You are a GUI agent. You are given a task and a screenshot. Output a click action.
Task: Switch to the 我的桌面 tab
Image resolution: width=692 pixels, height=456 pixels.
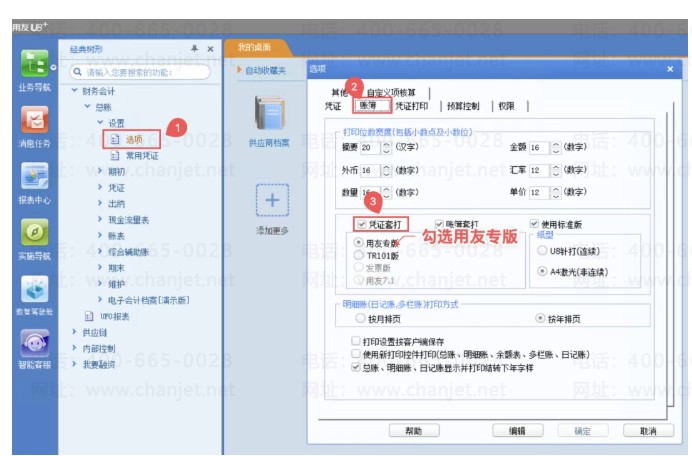(255, 47)
